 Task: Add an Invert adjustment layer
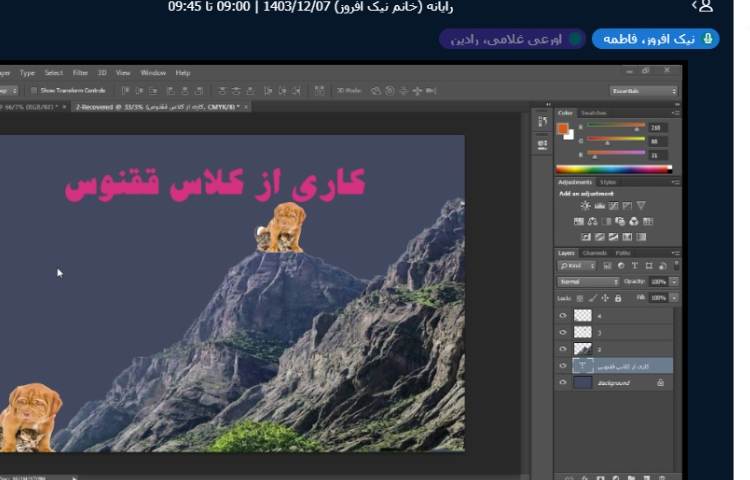585,237
